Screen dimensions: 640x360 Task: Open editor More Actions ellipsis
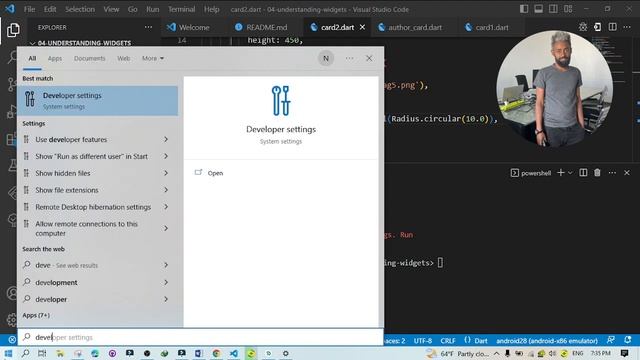tap(627, 27)
